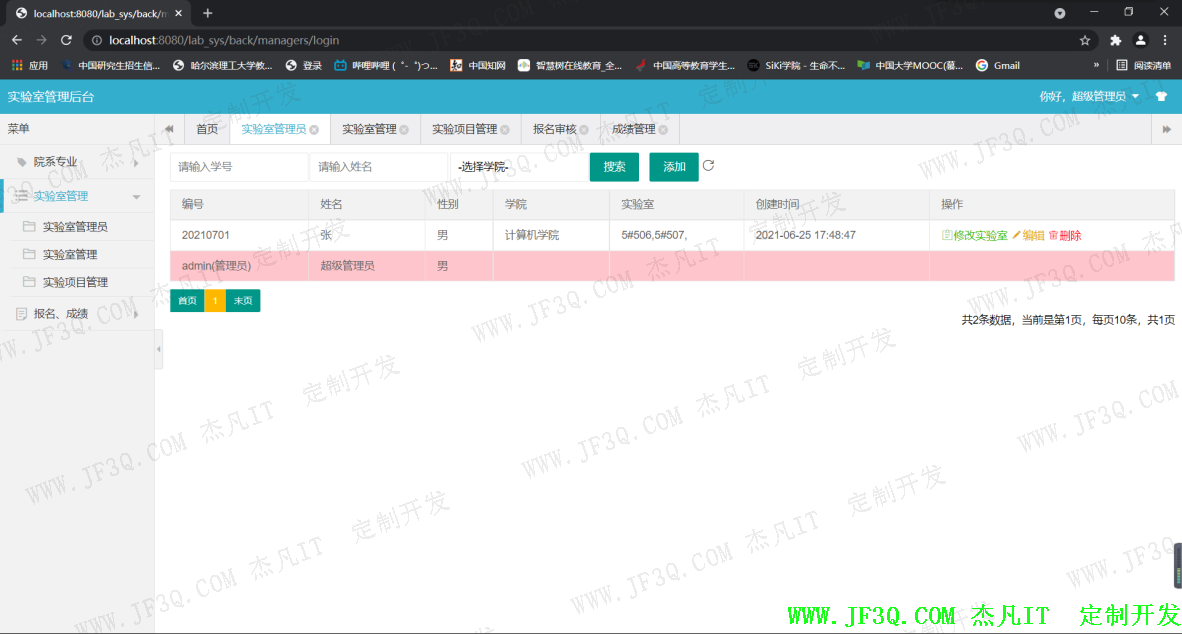
Task: Click the theme shirt icon in header
Action: pyautogui.click(x=1161, y=97)
